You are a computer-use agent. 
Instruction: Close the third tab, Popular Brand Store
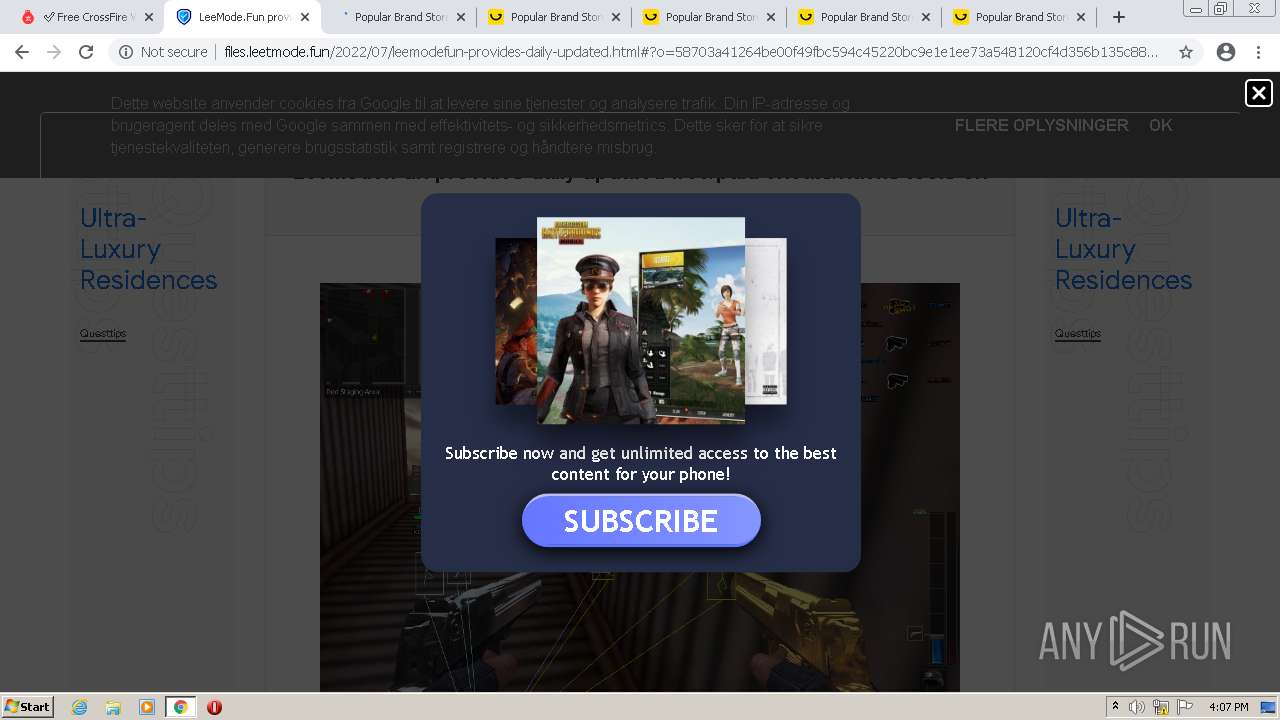point(461,17)
